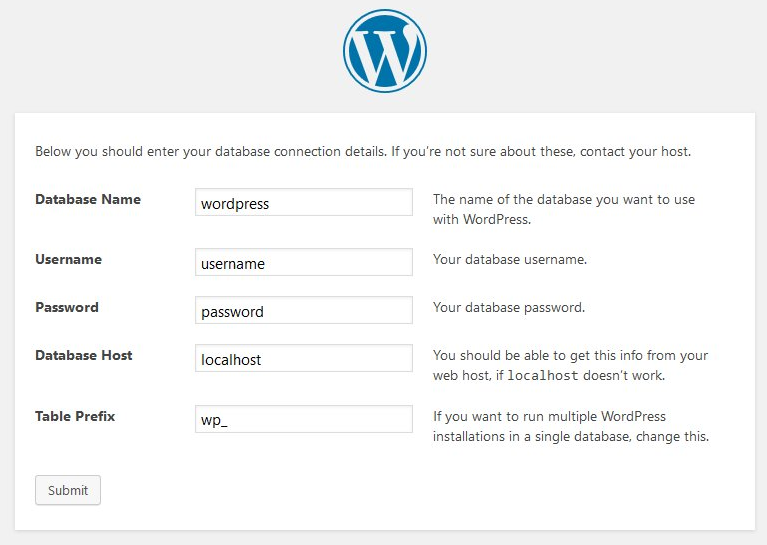
Task: Click the database name description text
Action: pyautogui.click(x=563, y=209)
